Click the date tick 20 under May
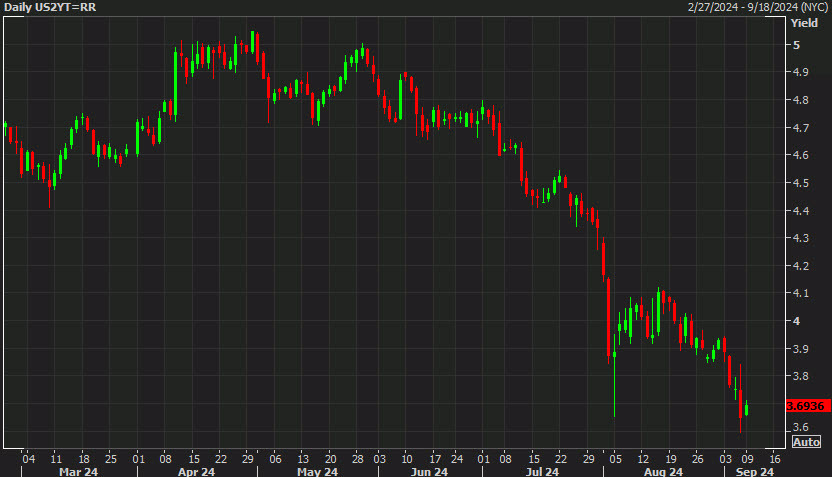Image resolution: width=832 pixels, height=477 pixels. [331, 459]
